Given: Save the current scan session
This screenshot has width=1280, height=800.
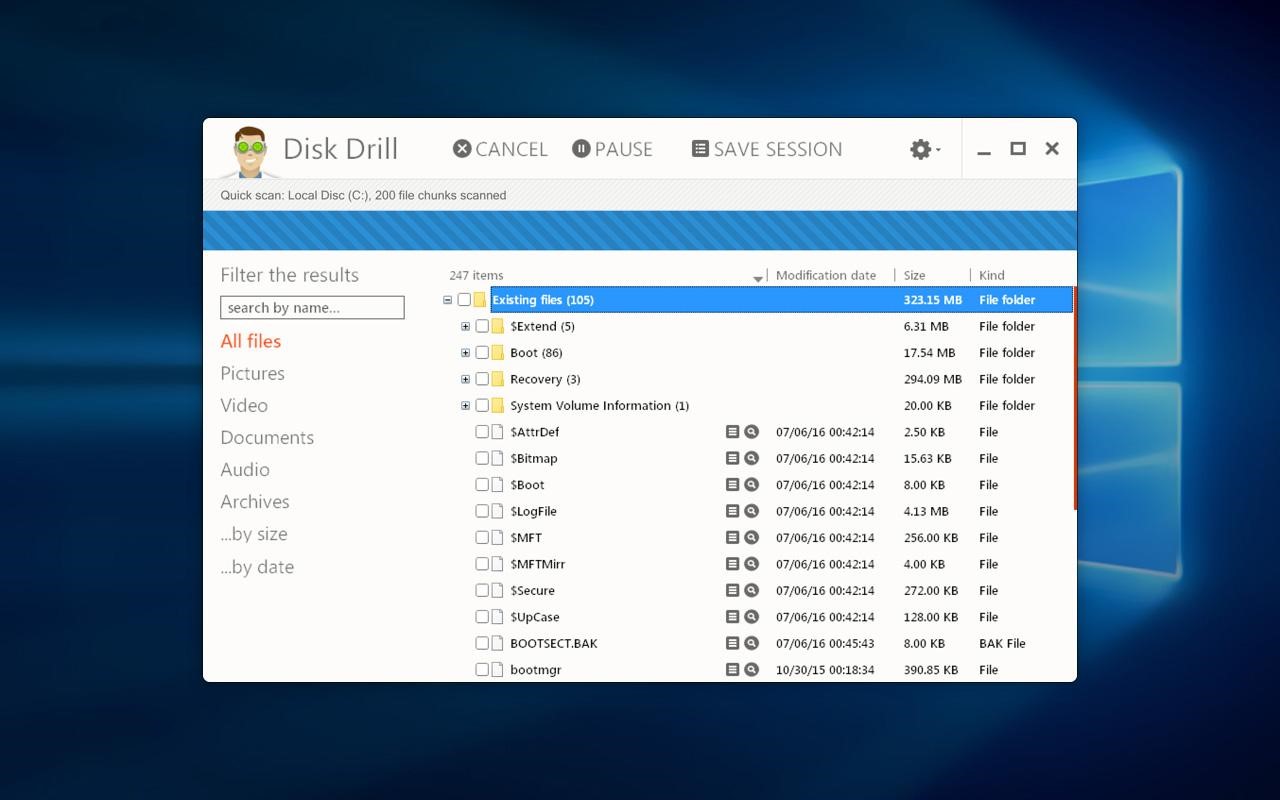Looking at the screenshot, I should tap(767, 149).
